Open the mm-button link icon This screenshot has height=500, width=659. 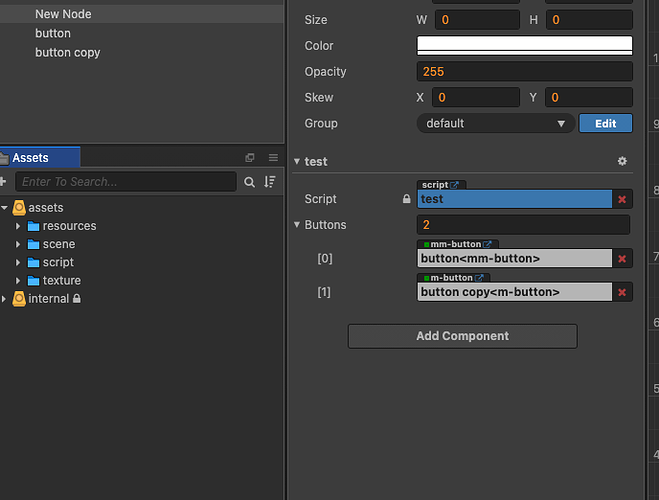(487, 244)
